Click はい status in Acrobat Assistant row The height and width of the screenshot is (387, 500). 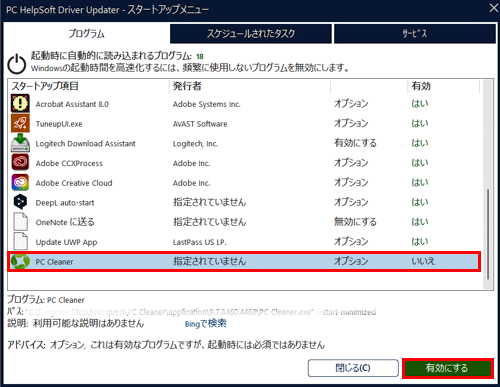tap(420, 104)
